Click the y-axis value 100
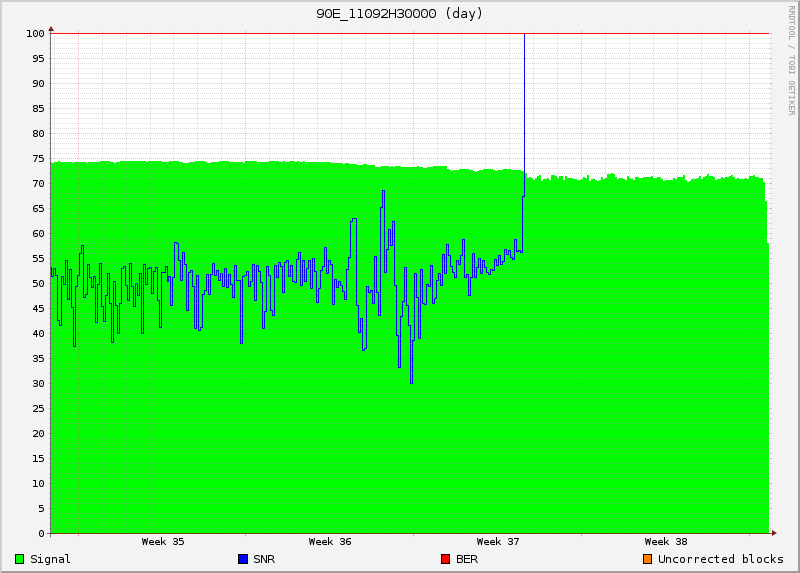 (35, 34)
